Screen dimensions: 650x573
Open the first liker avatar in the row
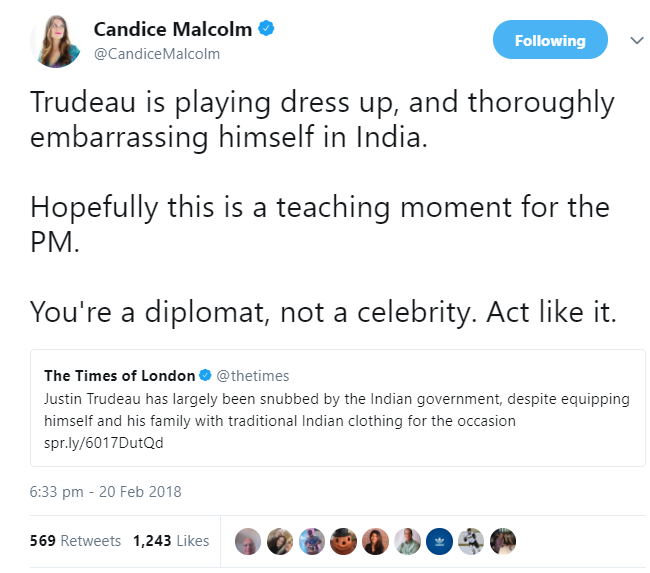click(247, 541)
